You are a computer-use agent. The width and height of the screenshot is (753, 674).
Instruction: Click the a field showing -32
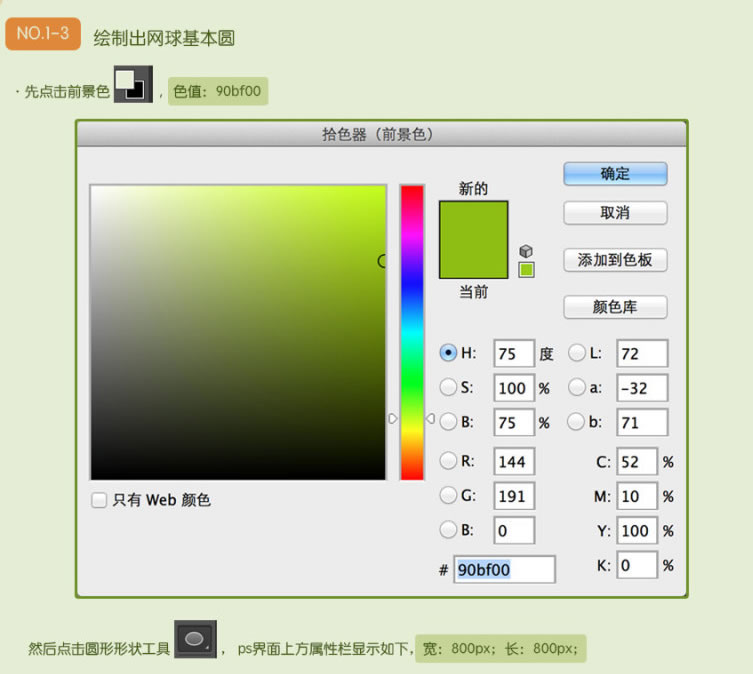click(642, 388)
